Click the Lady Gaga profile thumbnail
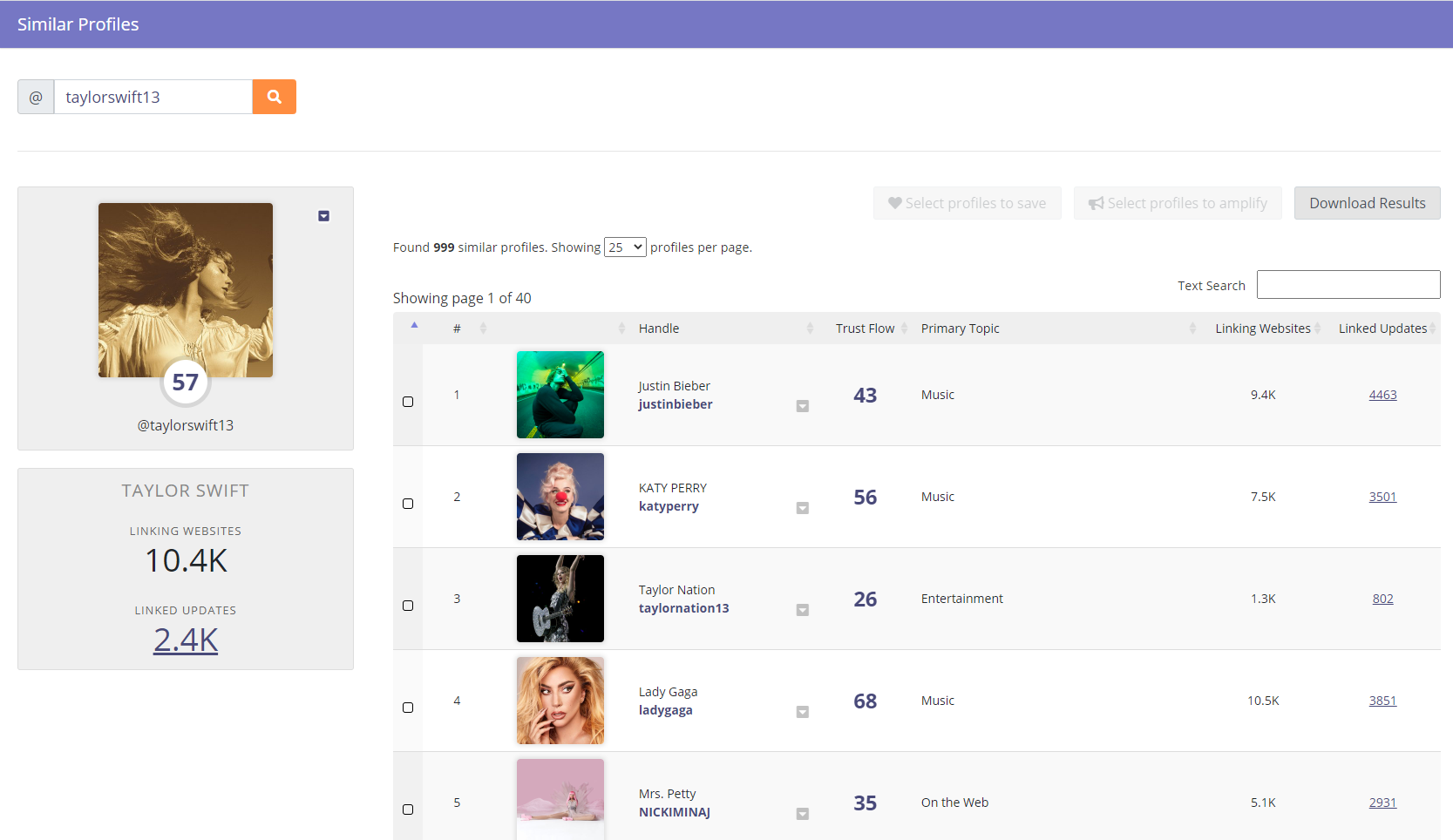Screen dimensions: 1453x840 [x=560, y=701]
